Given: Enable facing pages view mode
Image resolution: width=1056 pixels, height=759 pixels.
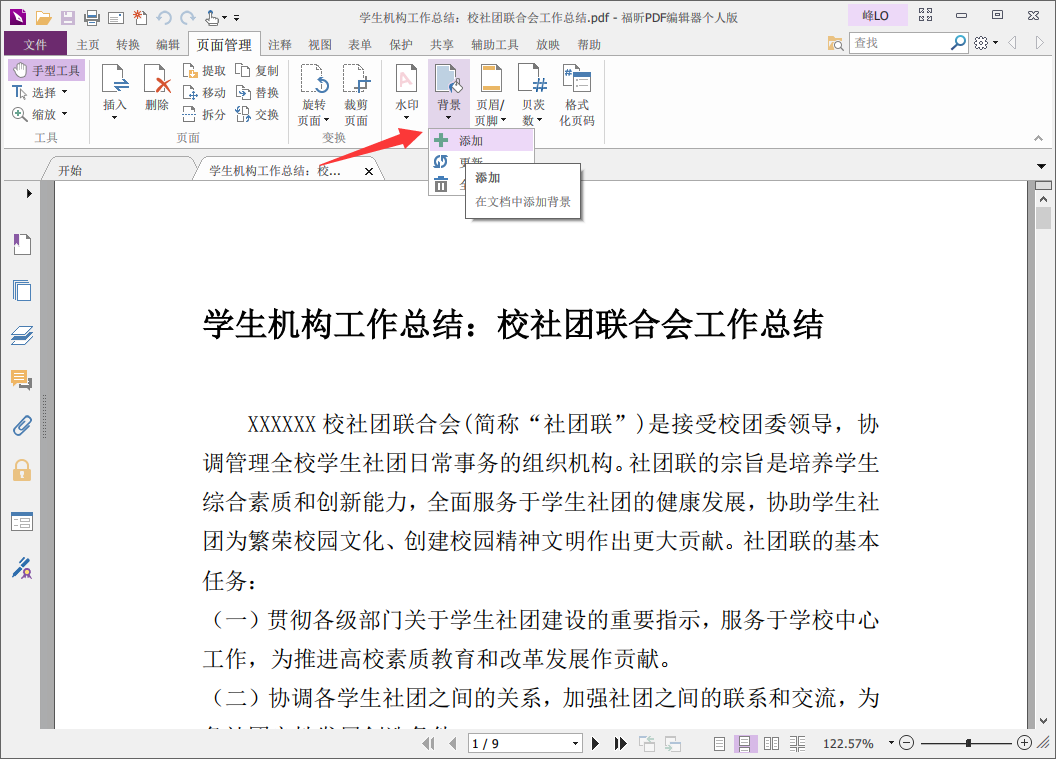Looking at the screenshot, I should [771, 744].
